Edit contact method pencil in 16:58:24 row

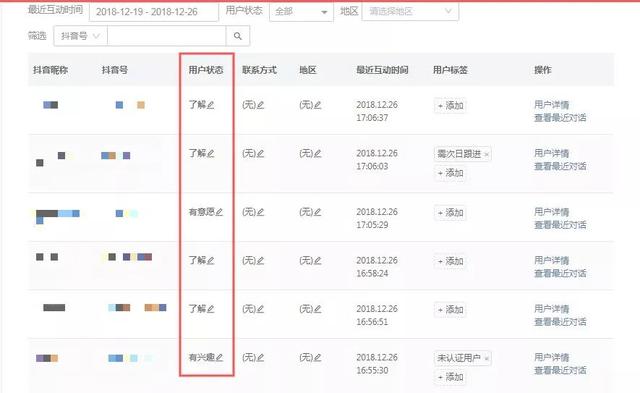(260, 261)
